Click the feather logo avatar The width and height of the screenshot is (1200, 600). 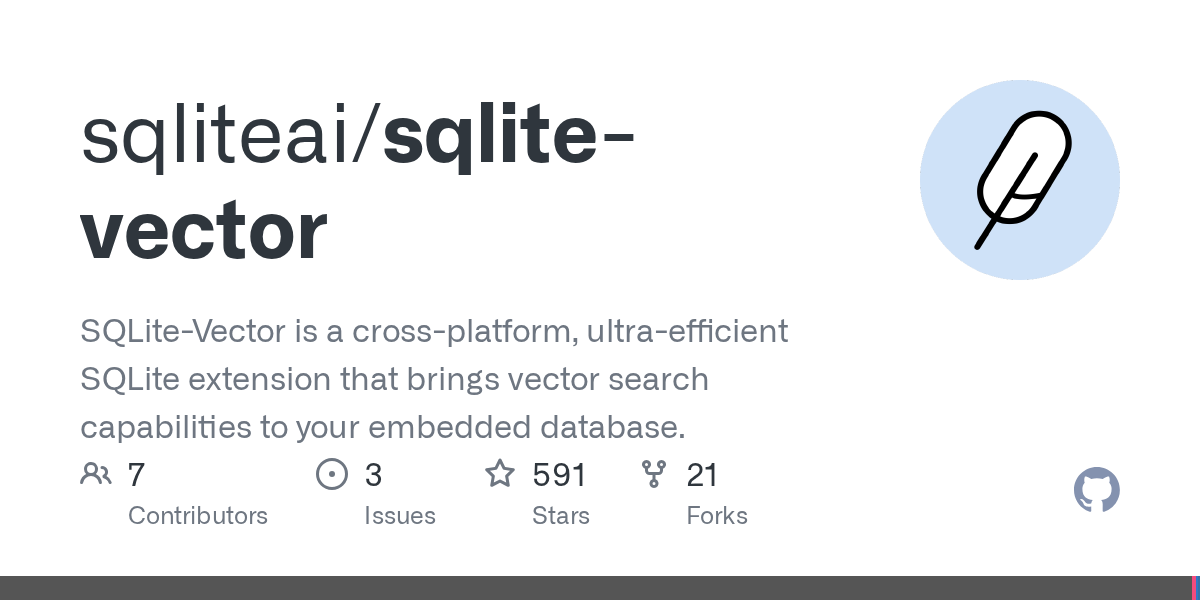pyautogui.click(x=1019, y=180)
